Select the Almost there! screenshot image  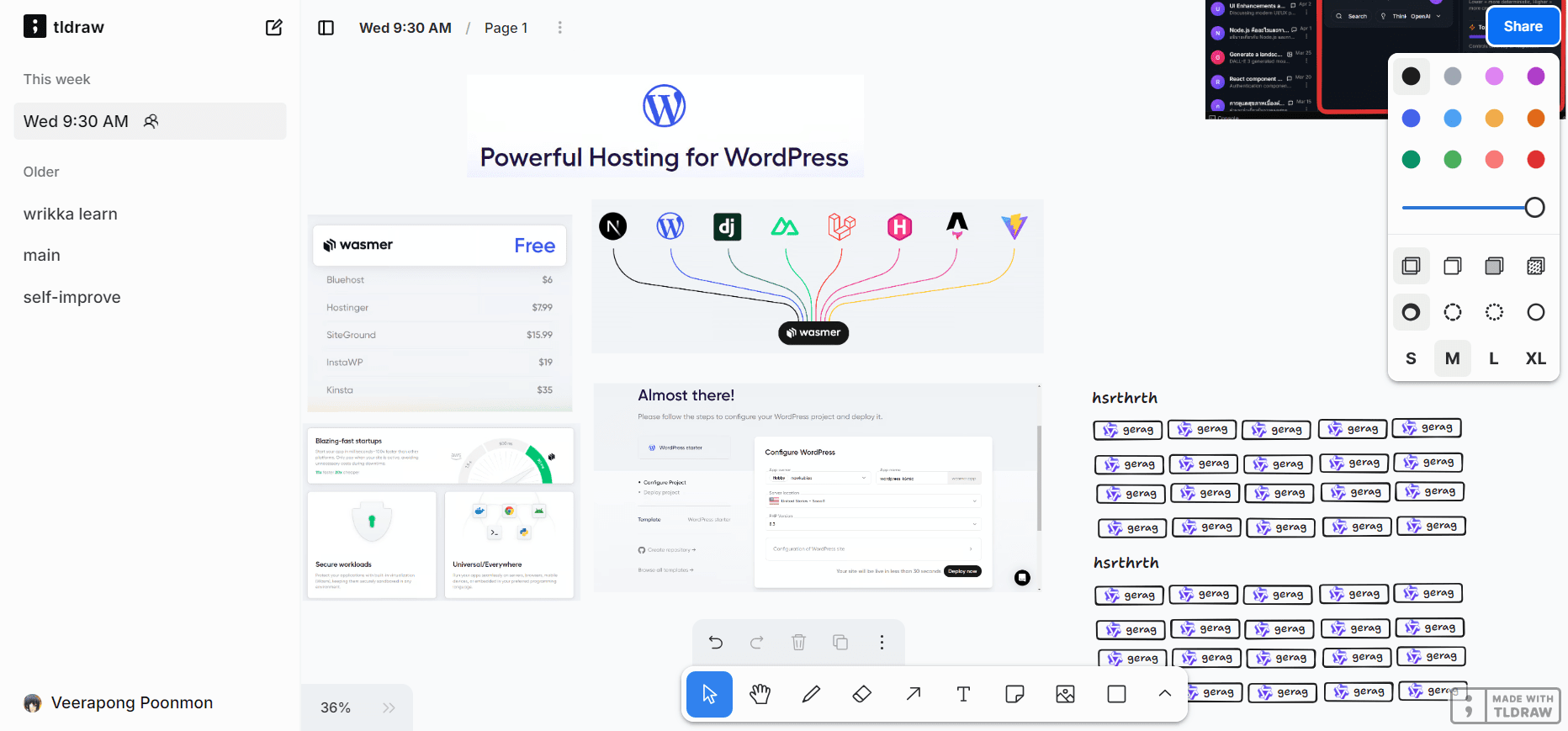(x=818, y=488)
